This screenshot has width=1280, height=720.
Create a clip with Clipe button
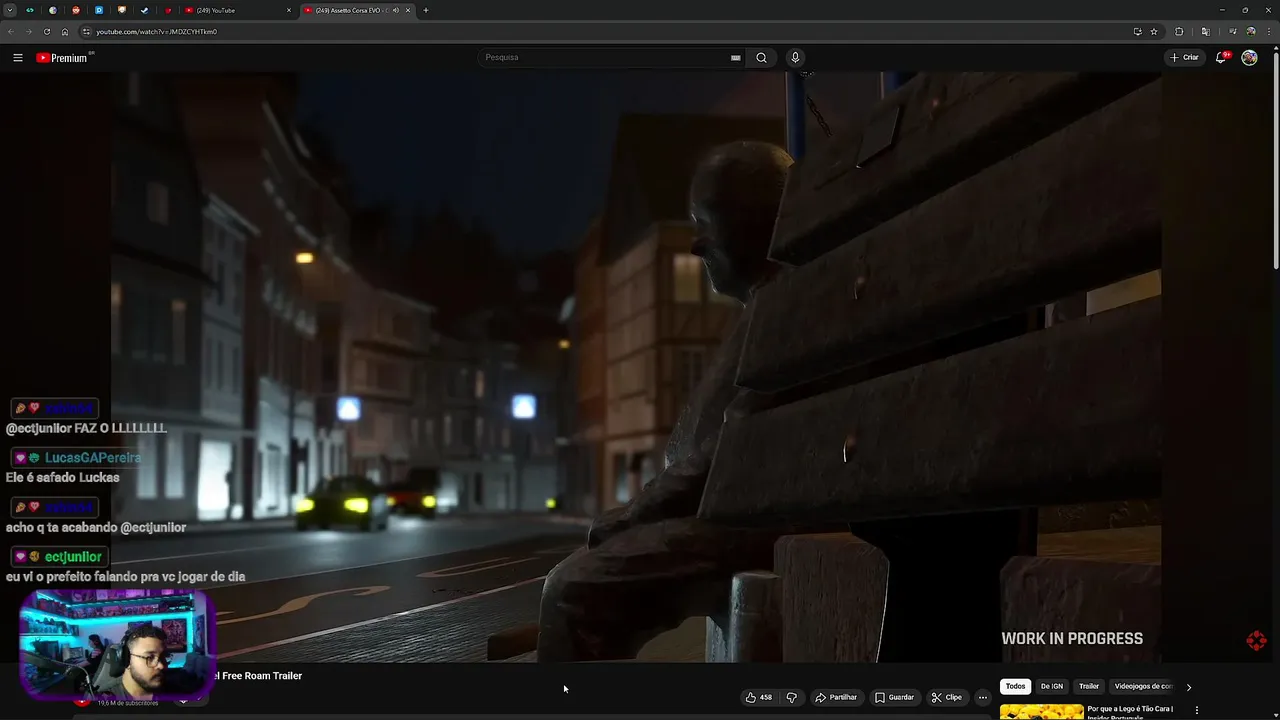tap(946, 697)
